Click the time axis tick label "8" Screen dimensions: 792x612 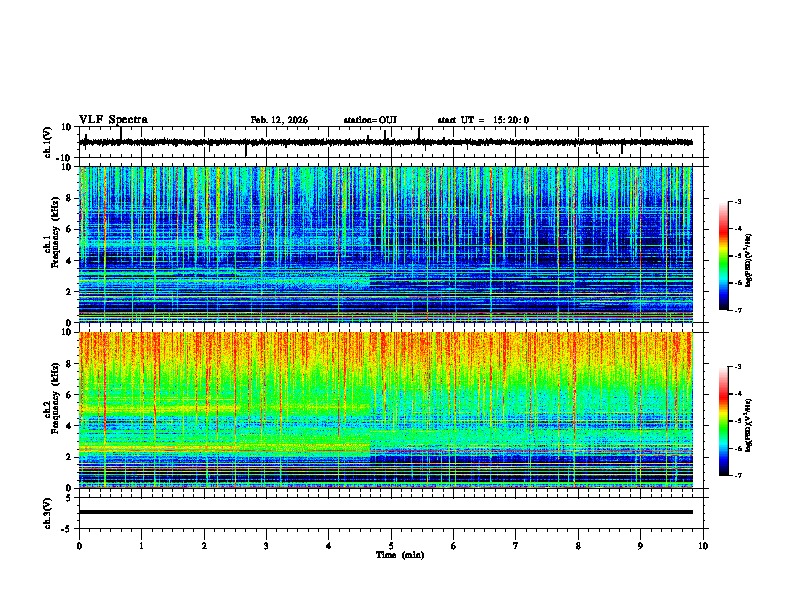(578, 546)
